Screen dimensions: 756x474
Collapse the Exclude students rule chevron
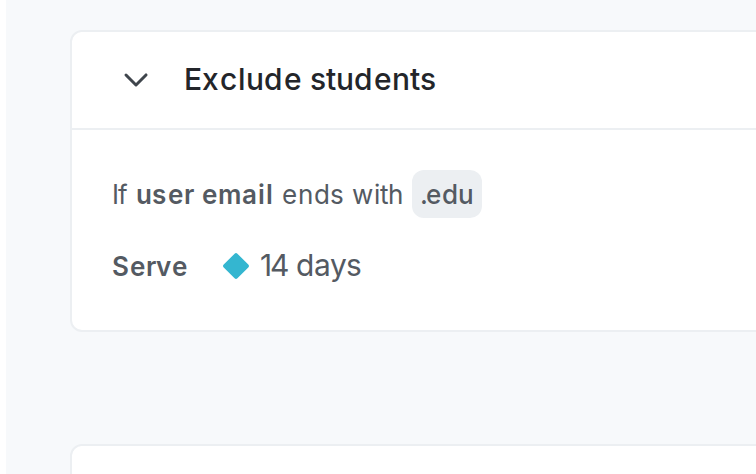pyautogui.click(x=135, y=80)
